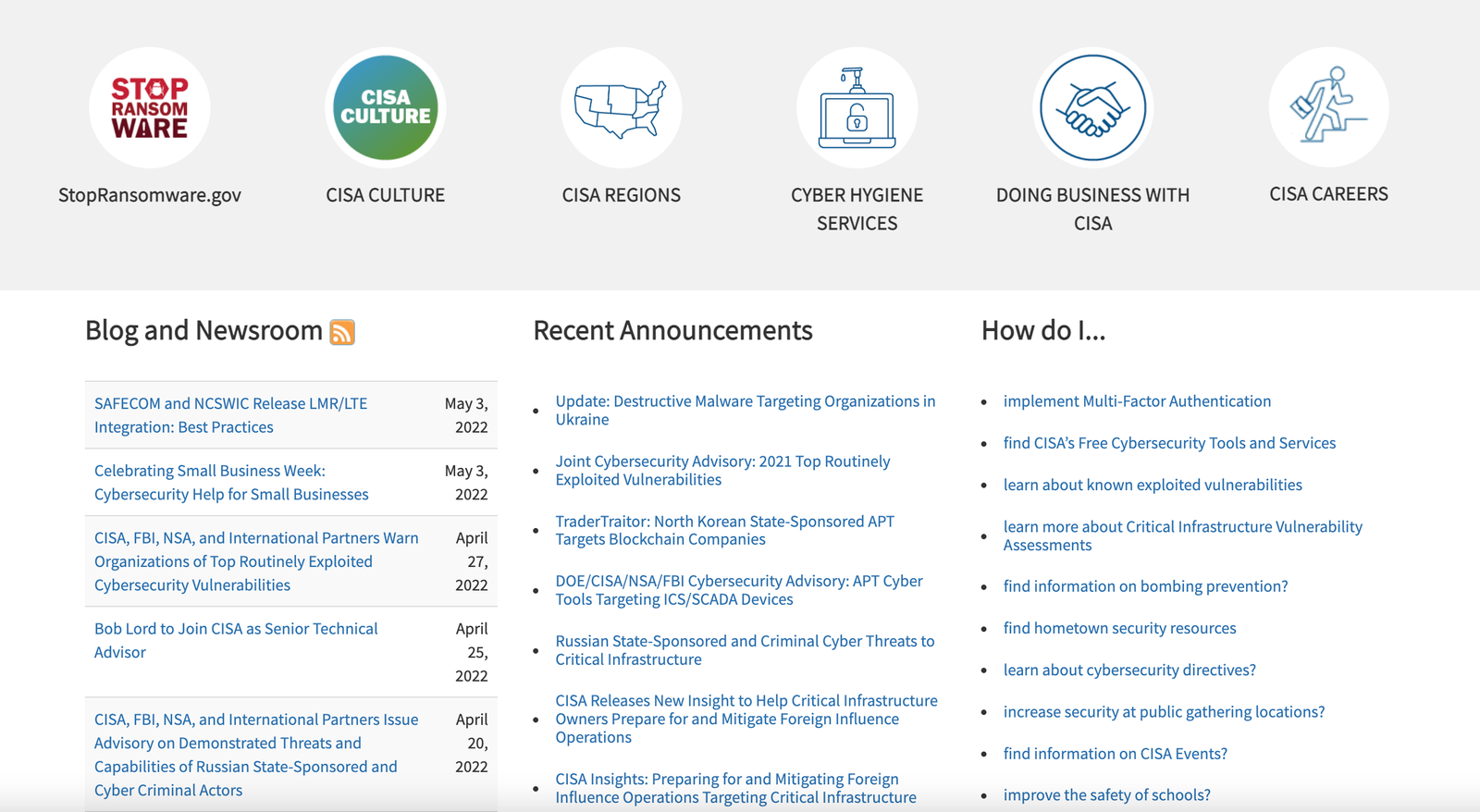
Task: Click the How do I... heading
Action: [x=1043, y=331]
